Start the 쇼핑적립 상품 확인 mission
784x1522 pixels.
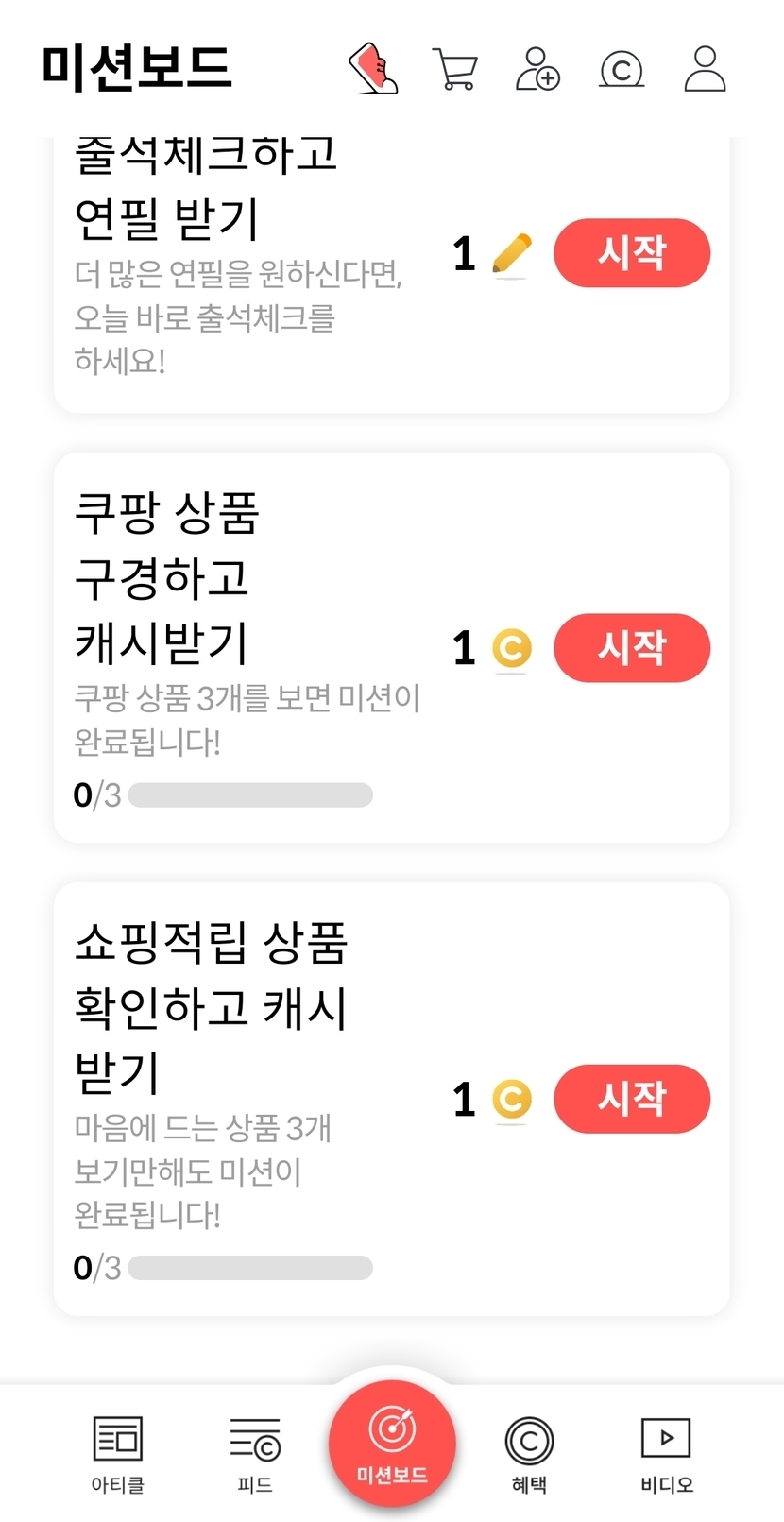[631, 1099]
